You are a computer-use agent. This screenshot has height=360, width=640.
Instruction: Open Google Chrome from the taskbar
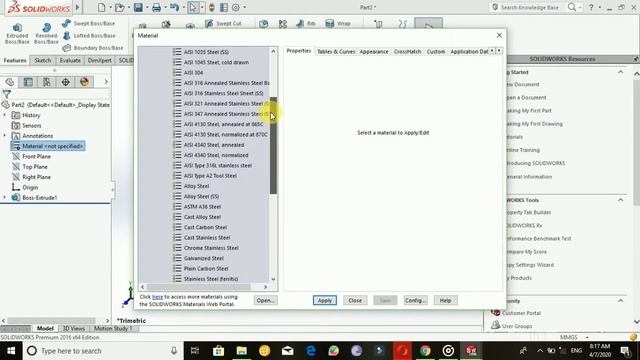point(425,351)
